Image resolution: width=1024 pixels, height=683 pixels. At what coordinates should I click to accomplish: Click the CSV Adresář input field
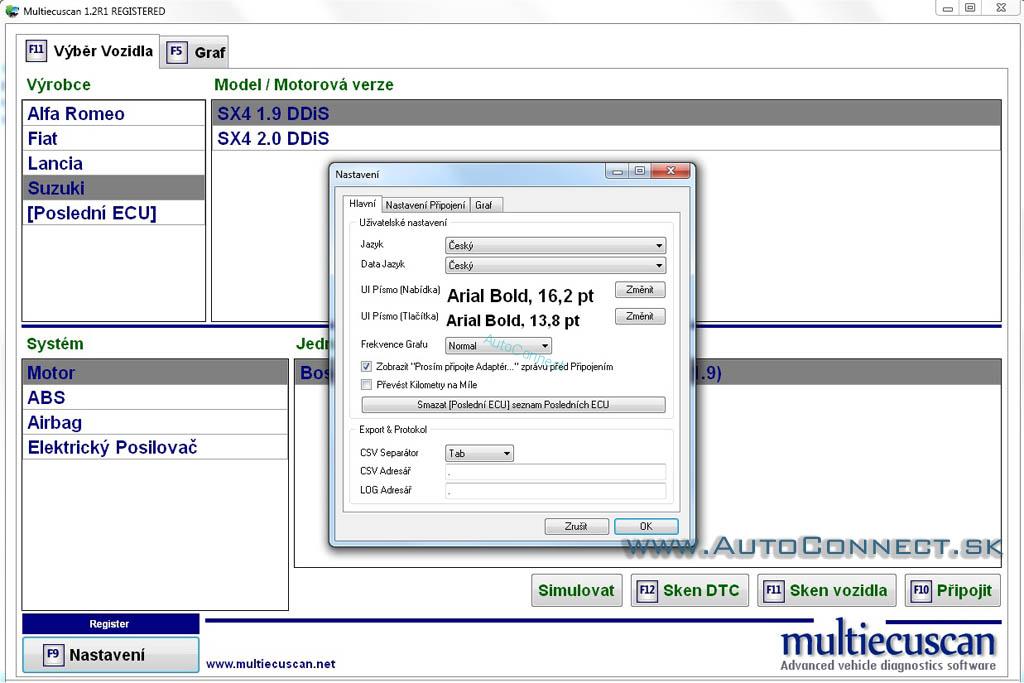(556, 471)
